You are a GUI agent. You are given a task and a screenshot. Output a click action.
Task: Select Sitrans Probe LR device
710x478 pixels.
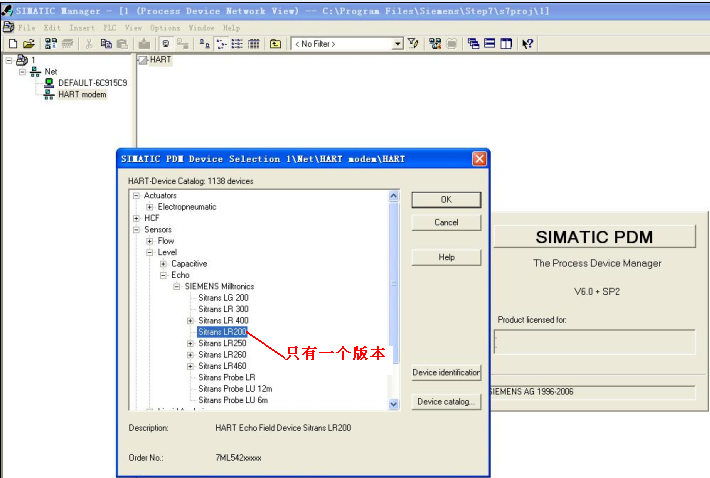point(227,378)
